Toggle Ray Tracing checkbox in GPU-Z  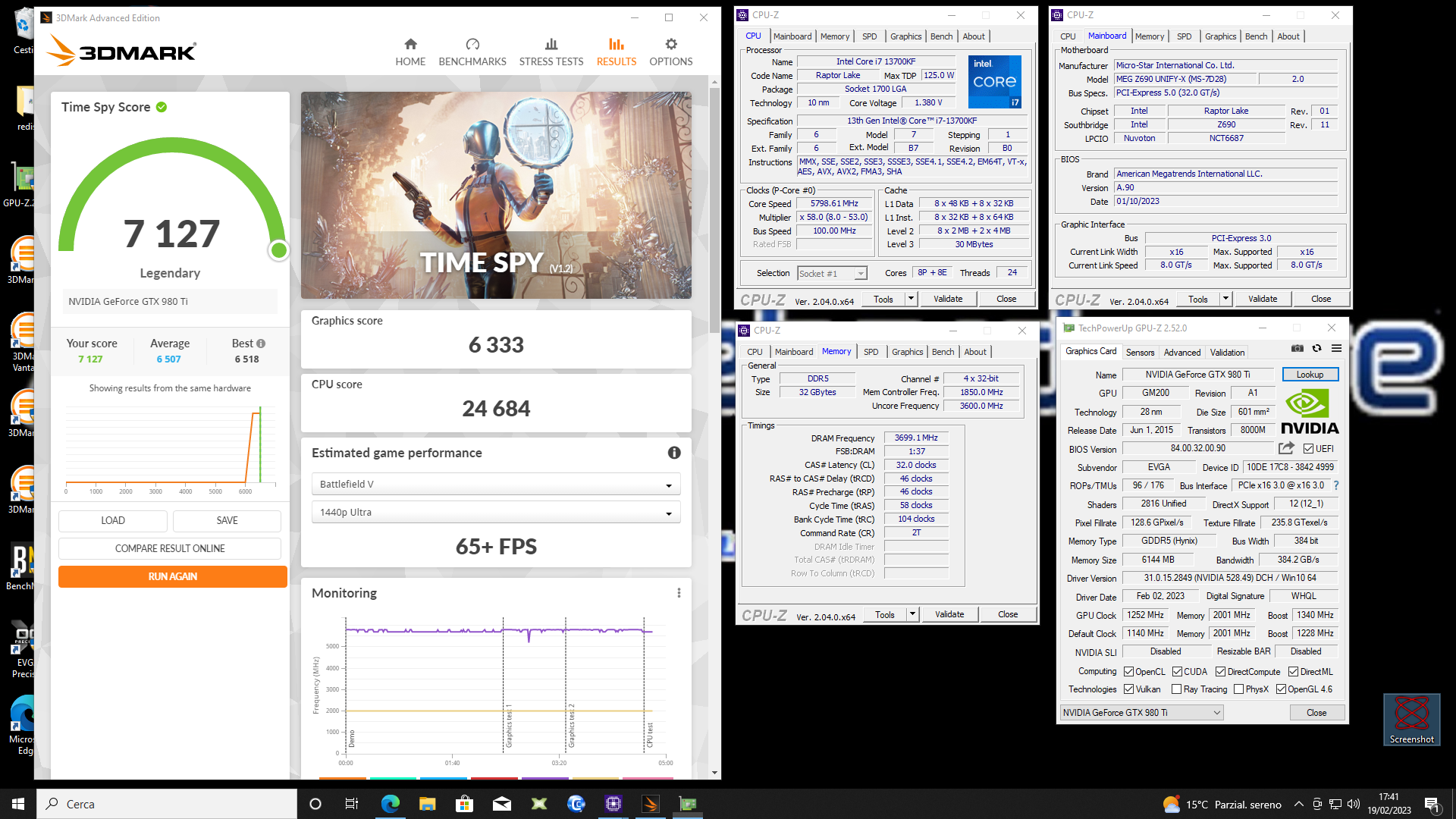pos(1176,689)
